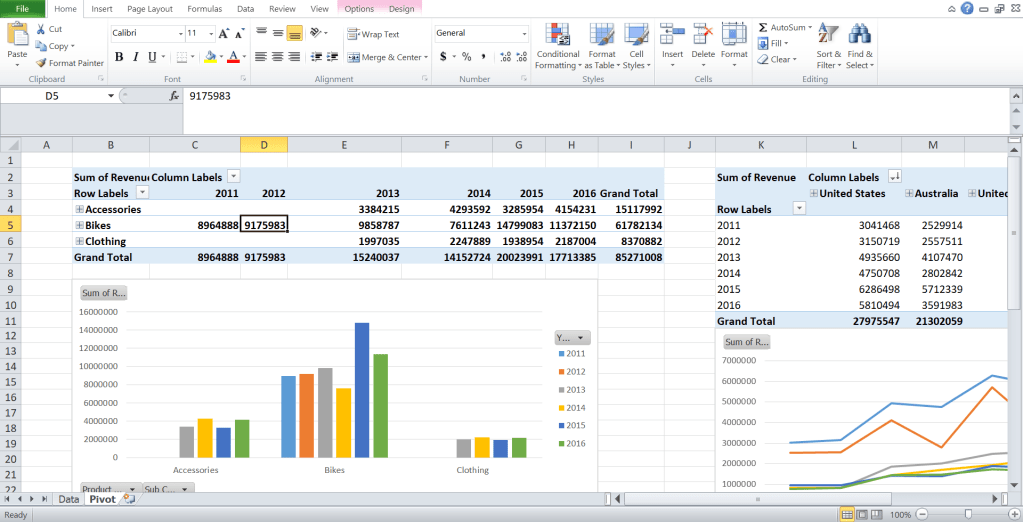Click the Merge & Center button

click(x=385, y=57)
